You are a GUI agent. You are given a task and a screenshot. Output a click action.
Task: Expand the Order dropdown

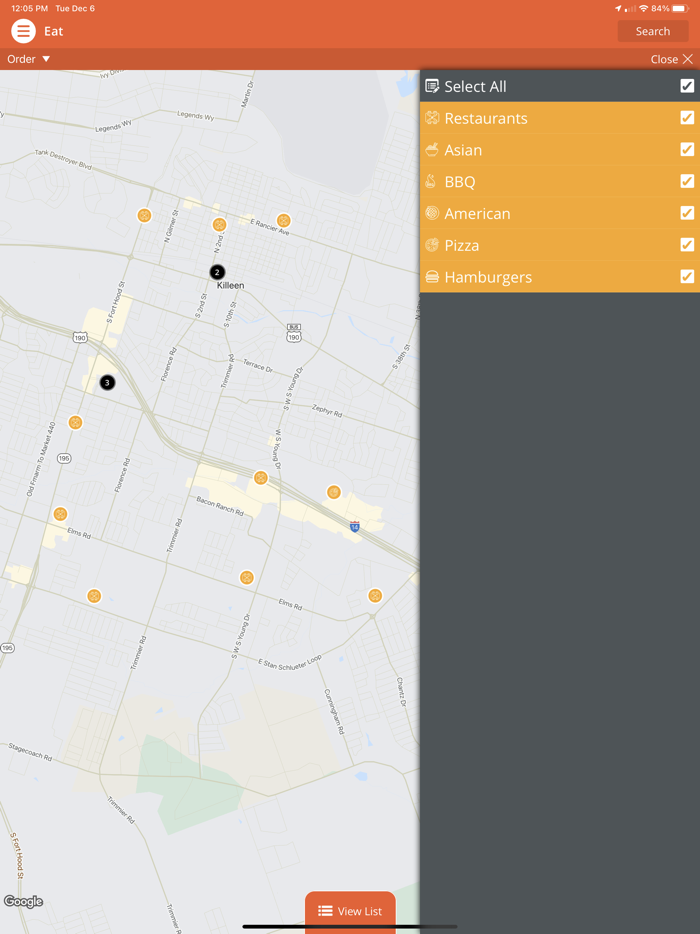[29, 59]
